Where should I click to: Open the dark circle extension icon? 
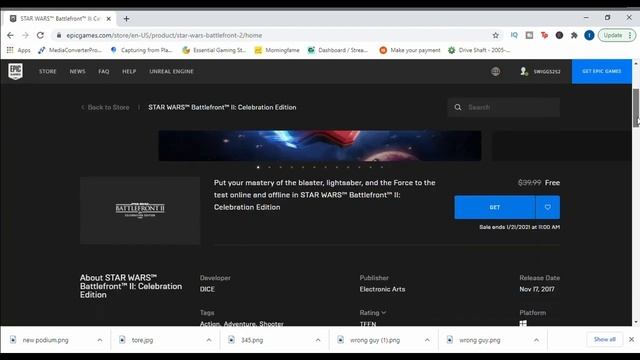559,36
